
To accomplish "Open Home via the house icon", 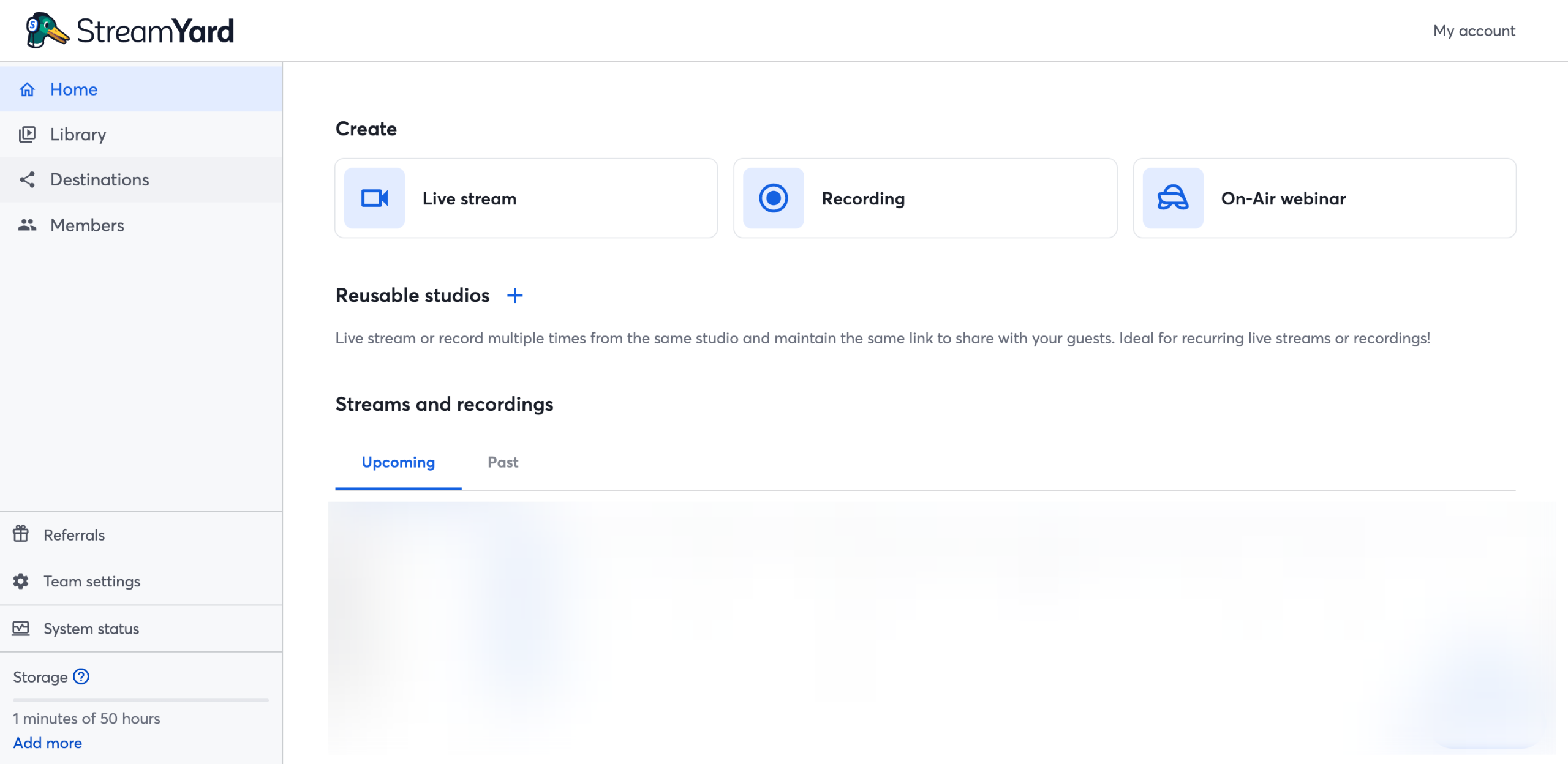I will pyautogui.click(x=26, y=89).
